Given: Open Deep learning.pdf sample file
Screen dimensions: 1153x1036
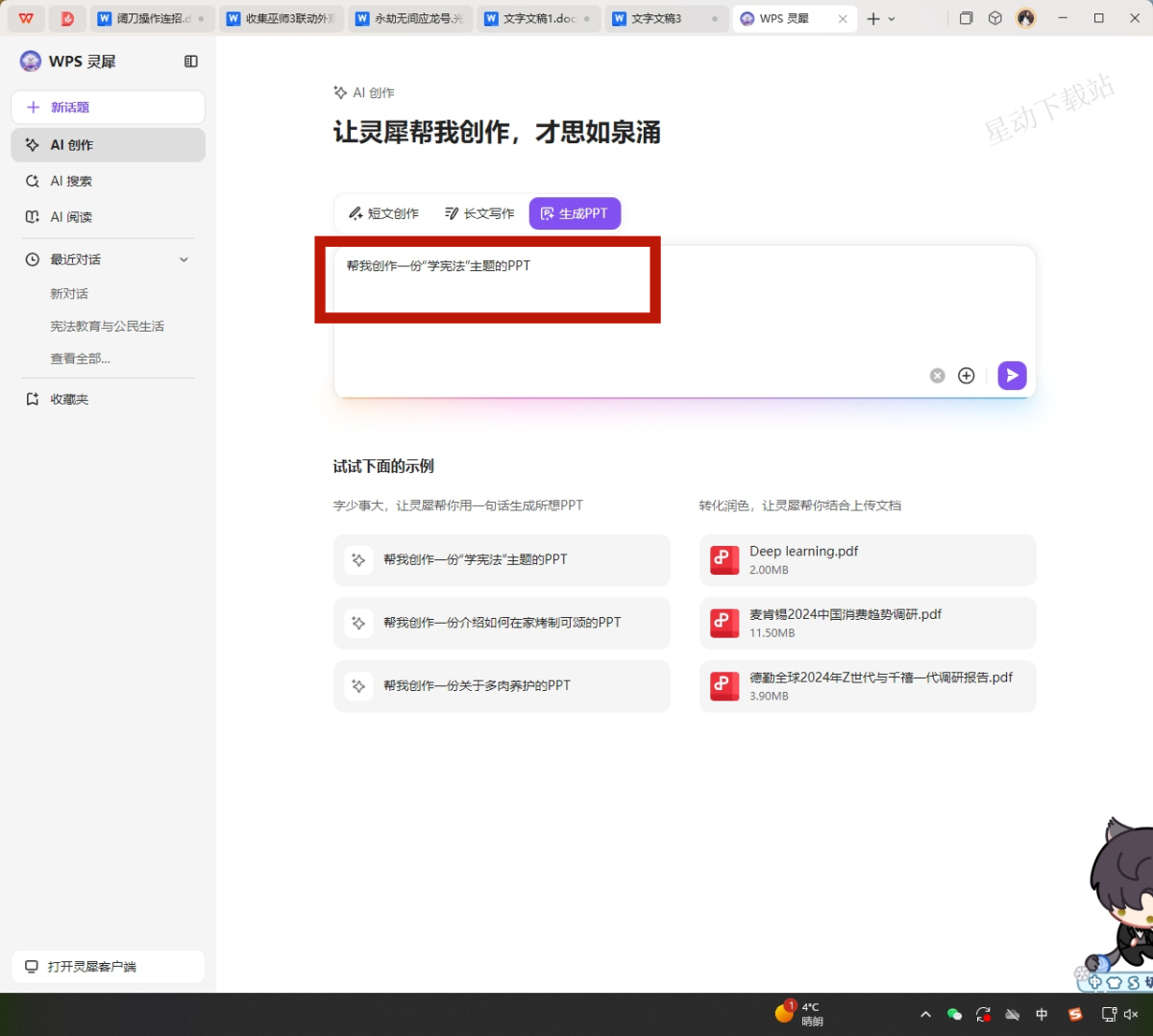Looking at the screenshot, I should coord(868,560).
